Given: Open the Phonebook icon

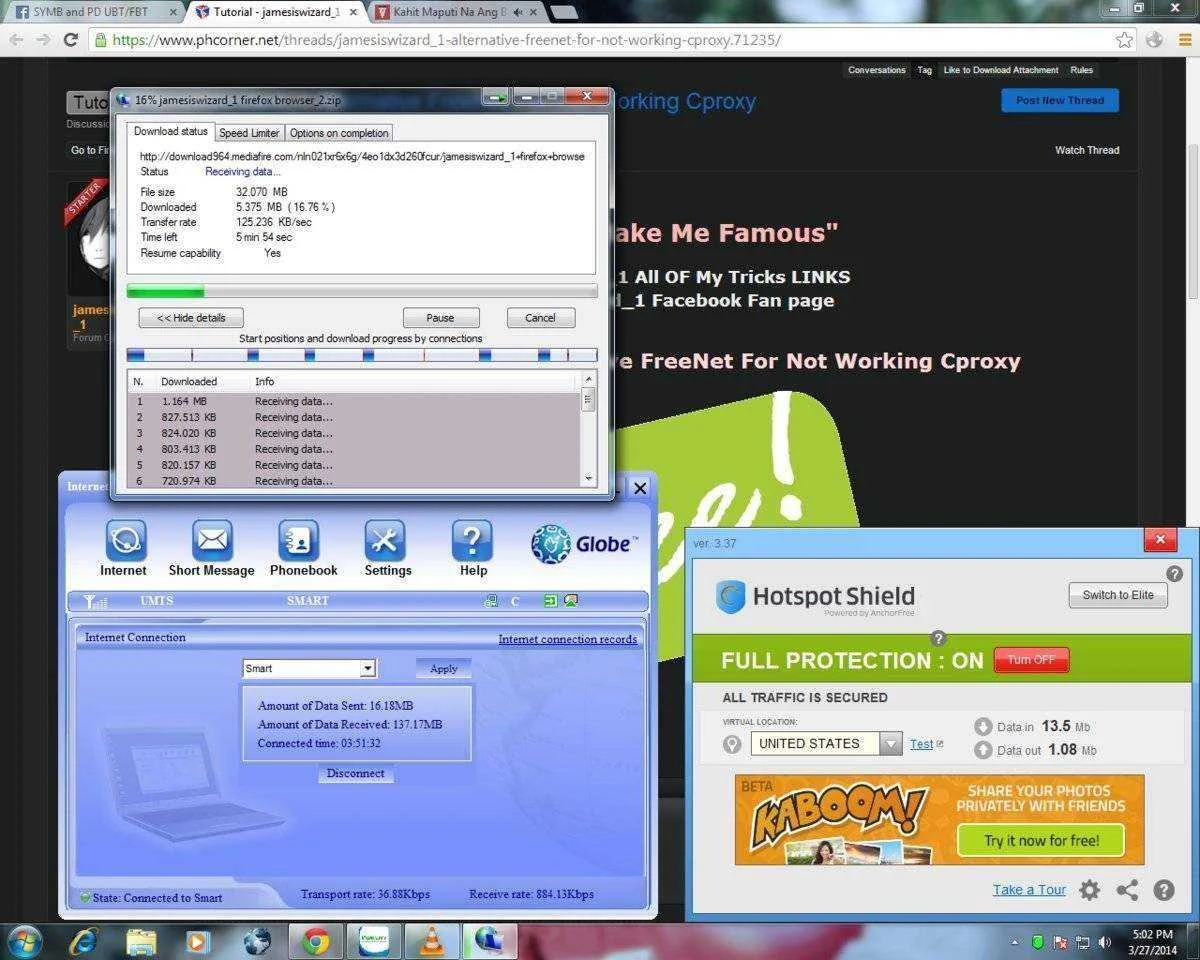Looking at the screenshot, I should [x=299, y=541].
